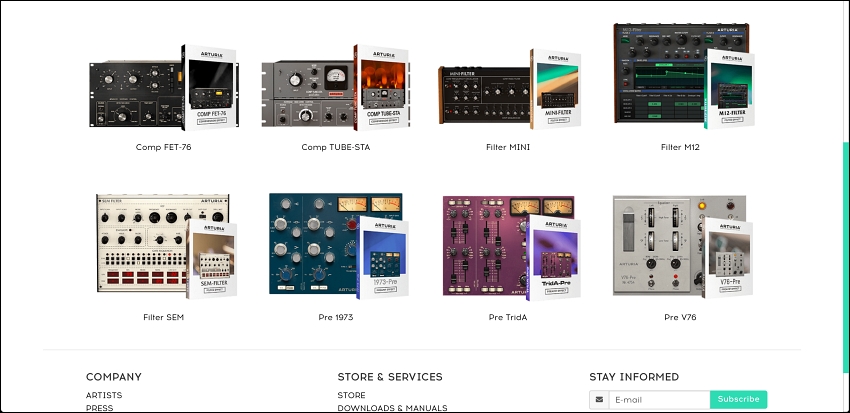Viewport: 850px width, 413px height.
Task: Click the green page scrollbar thumb
Action: (x=846, y=257)
